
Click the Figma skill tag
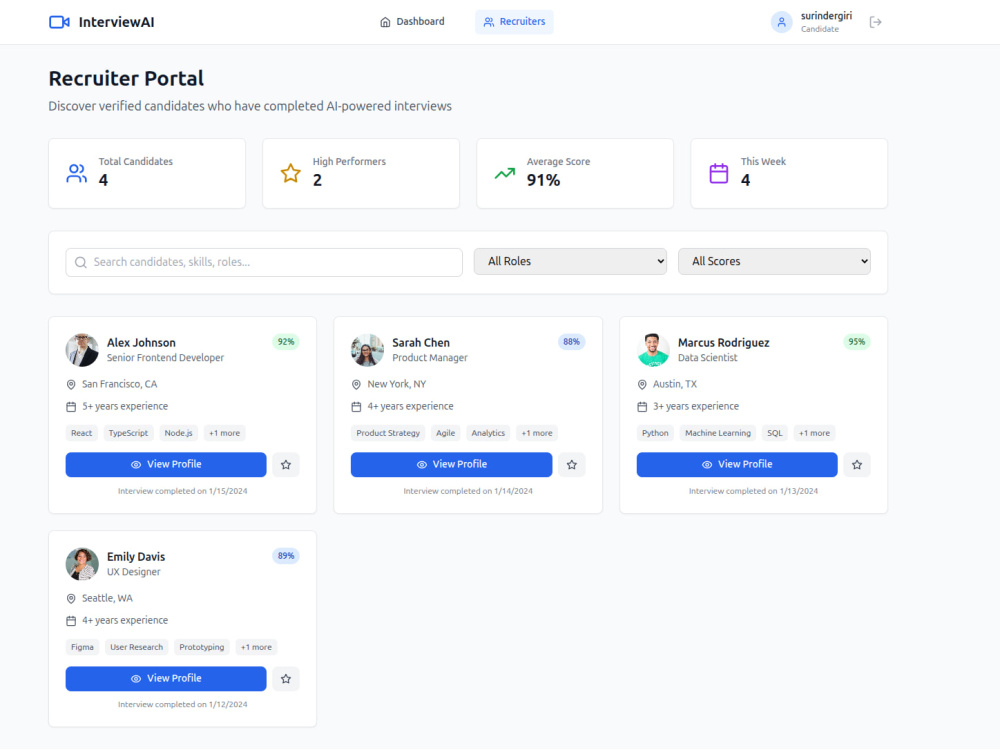click(82, 647)
